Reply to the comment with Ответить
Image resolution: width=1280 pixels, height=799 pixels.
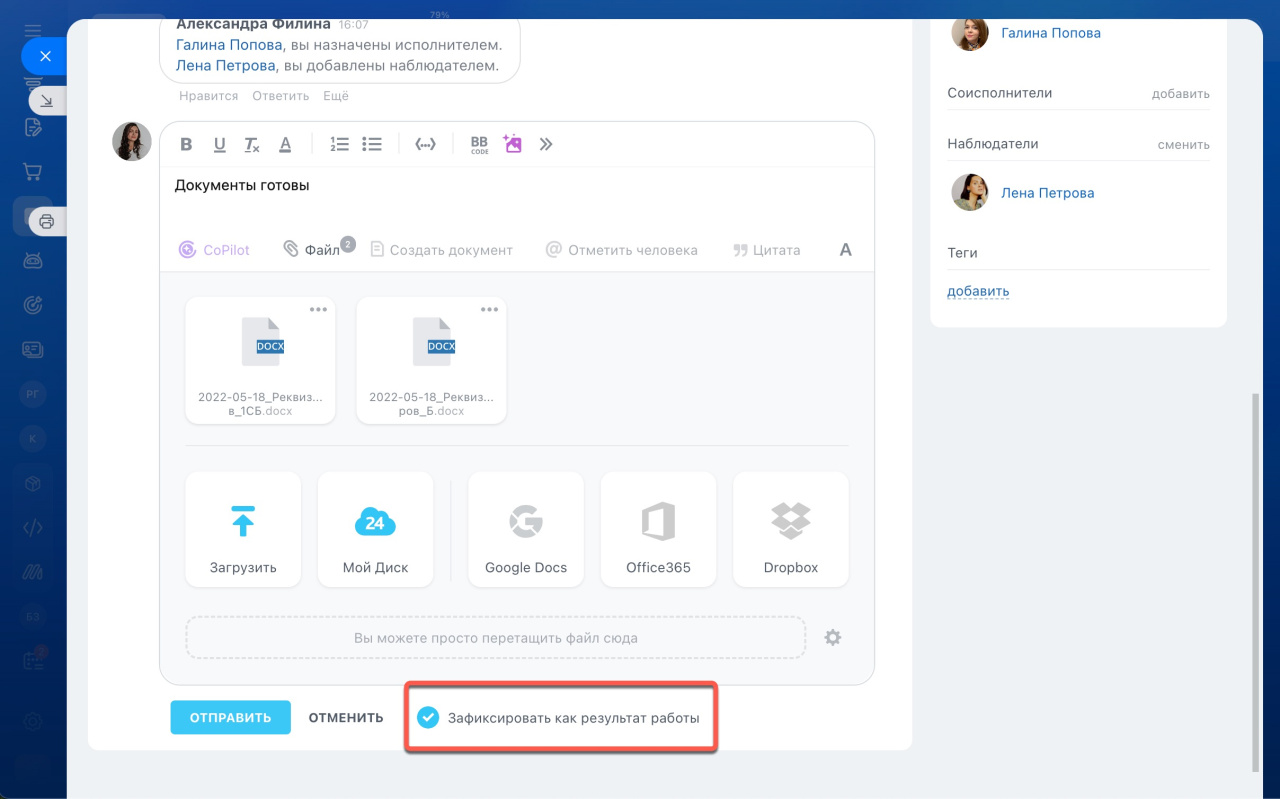coord(281,96)
